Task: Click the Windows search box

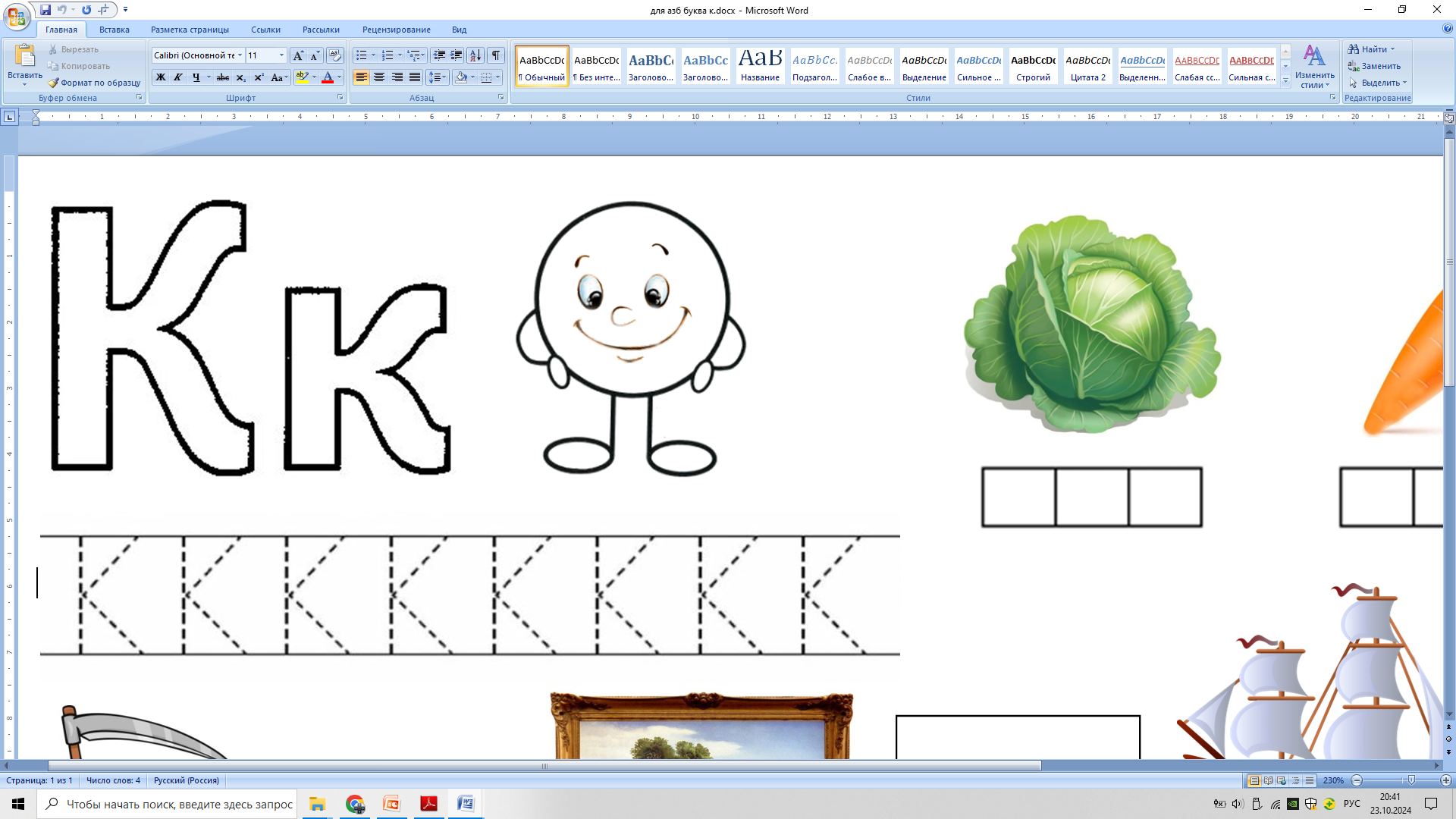Action: pyautogui.click(x=167, y=804)
